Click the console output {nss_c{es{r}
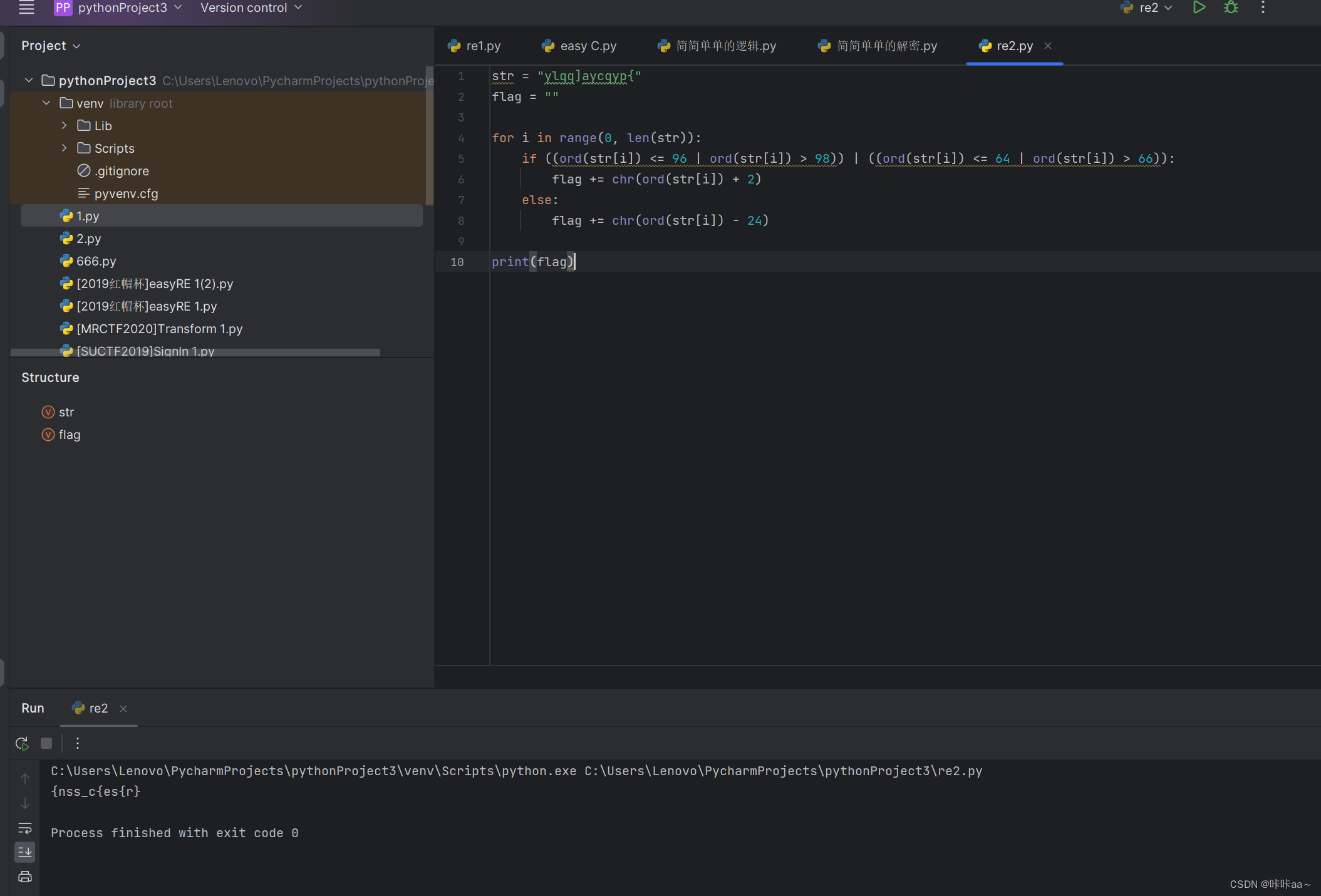This screenshot has height=896, width=1321. [96, 791]
